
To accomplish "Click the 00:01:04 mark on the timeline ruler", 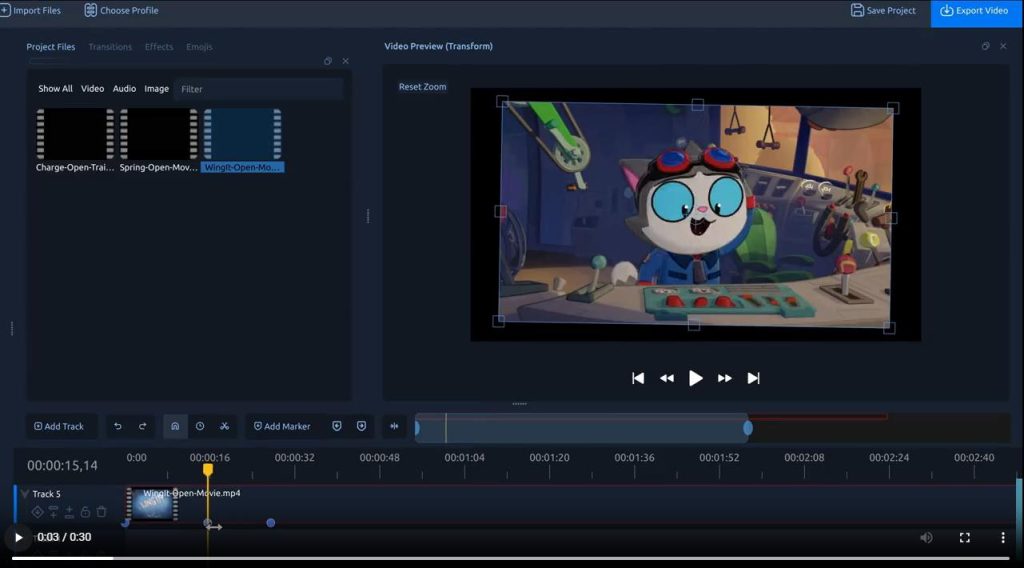I will tap(464, 458).
